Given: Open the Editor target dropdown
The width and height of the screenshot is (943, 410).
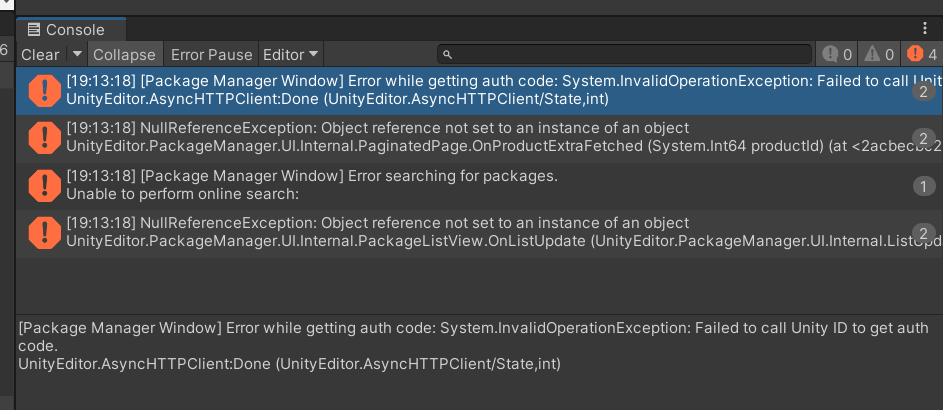Looking at the screenshot, I should point(290,54).
